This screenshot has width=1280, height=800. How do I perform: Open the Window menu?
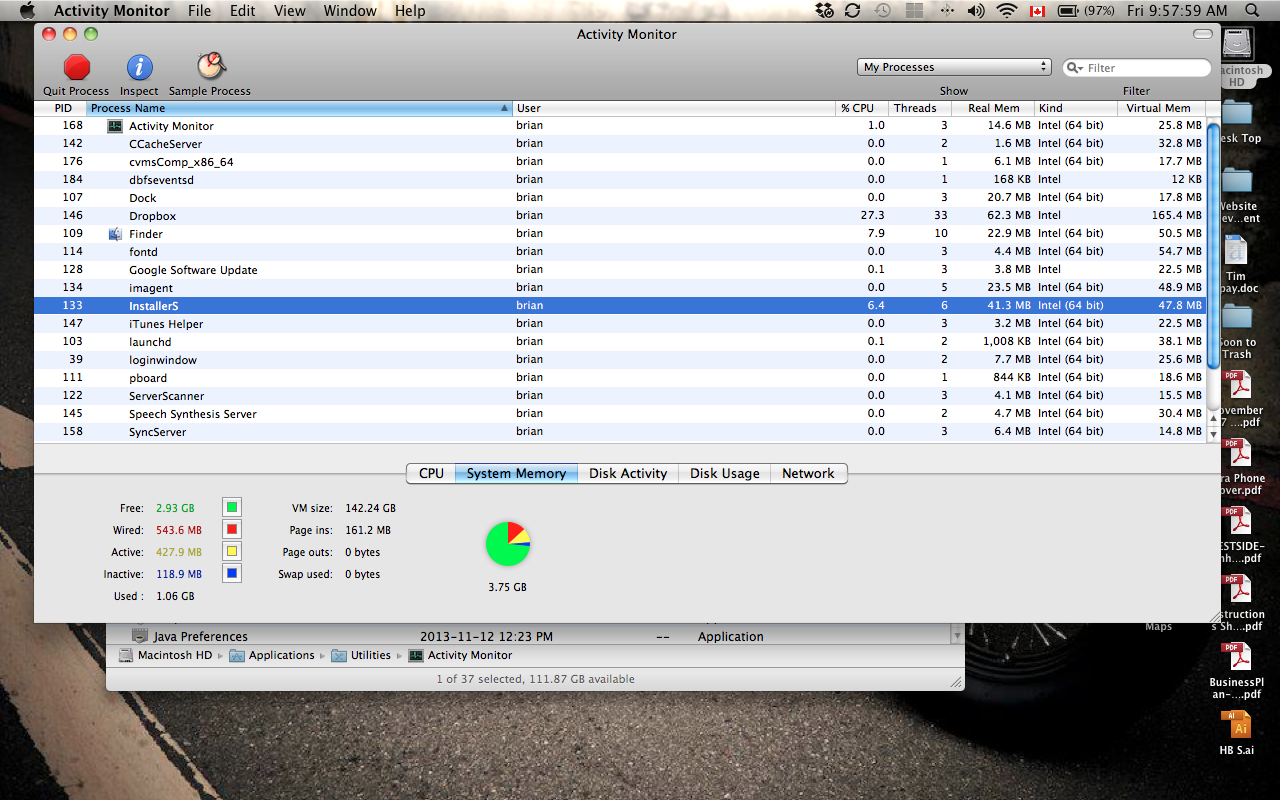click(x=350, y=11)
